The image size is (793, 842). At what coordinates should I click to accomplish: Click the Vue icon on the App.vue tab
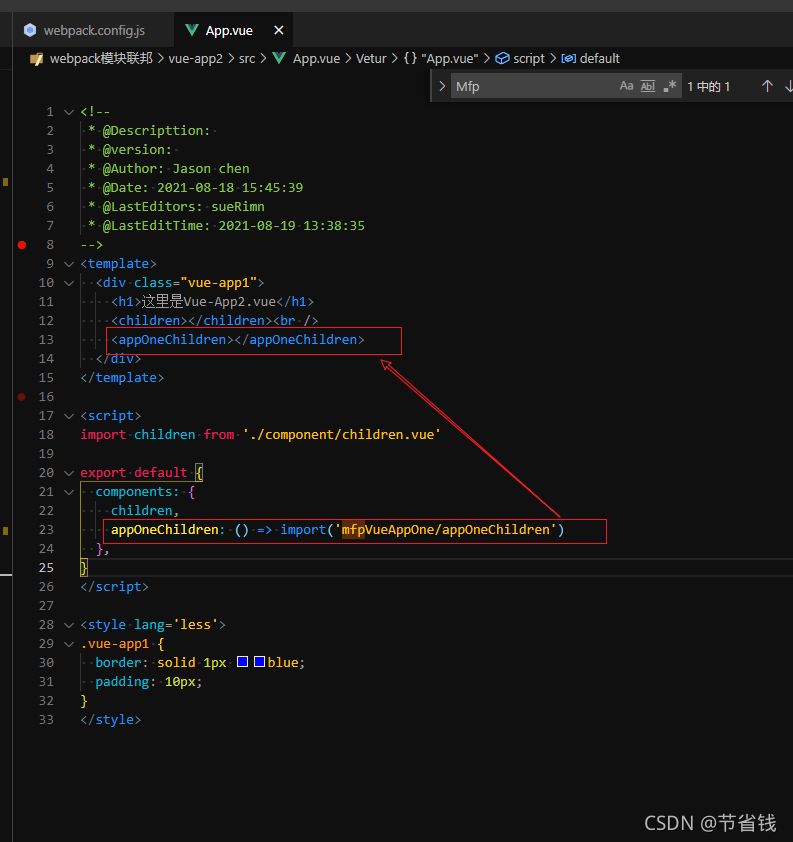(x=192, y=30)
